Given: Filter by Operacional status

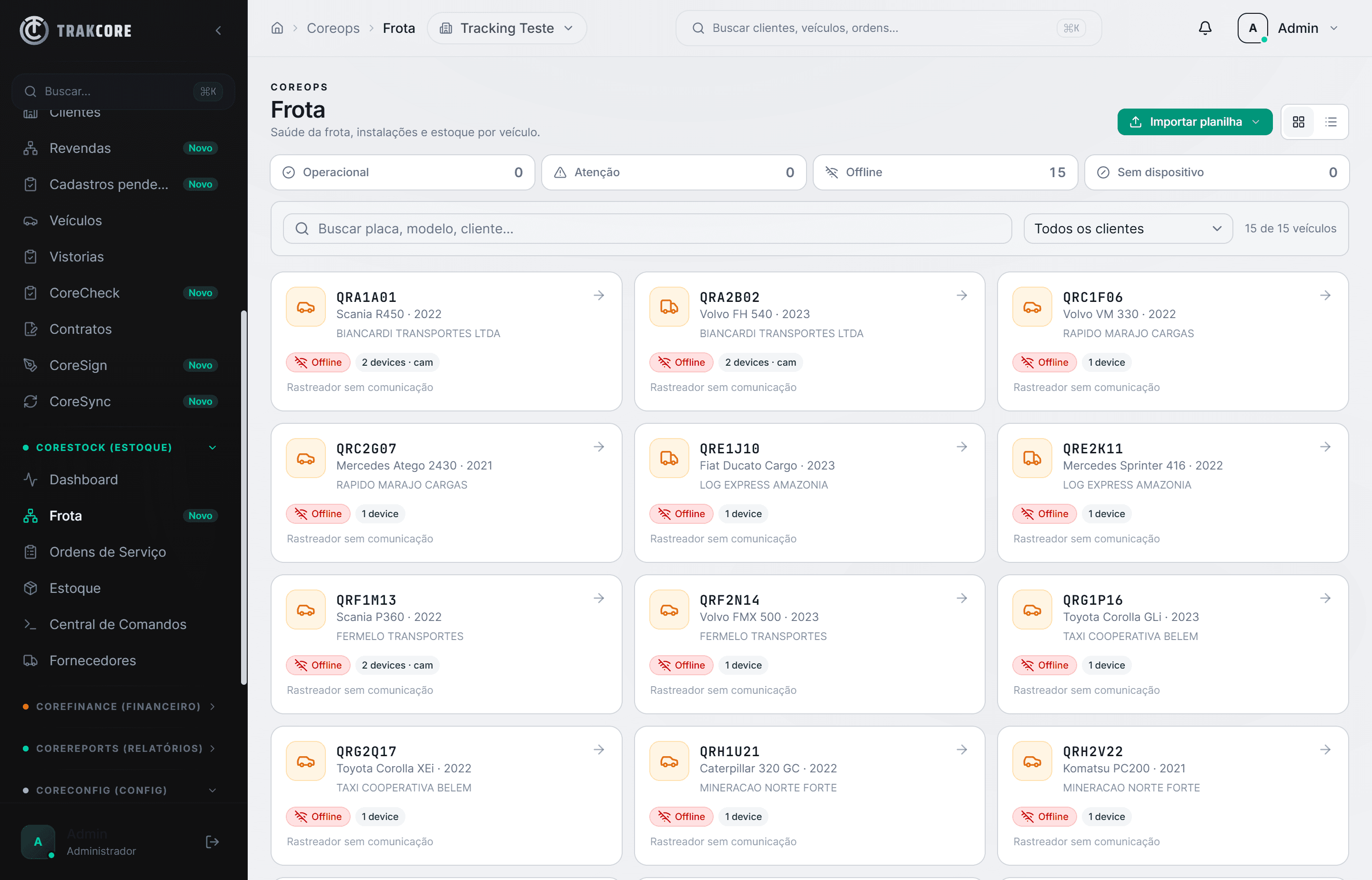Looking at the screenshot, I should [403, 172].
